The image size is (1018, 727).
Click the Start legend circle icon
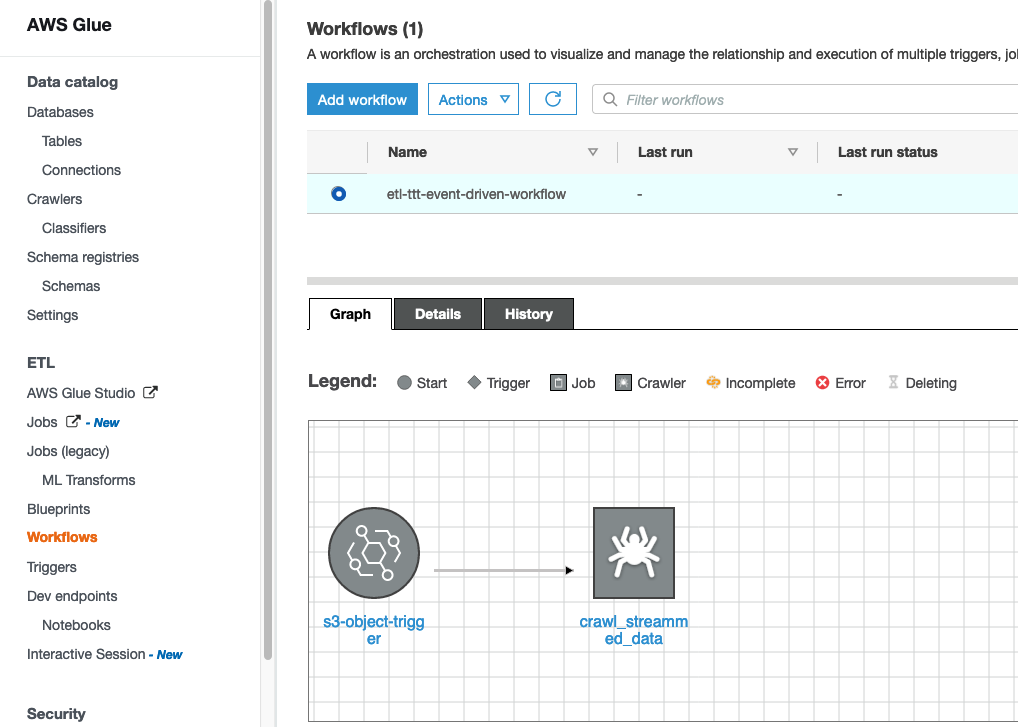[x=404, y=383]
